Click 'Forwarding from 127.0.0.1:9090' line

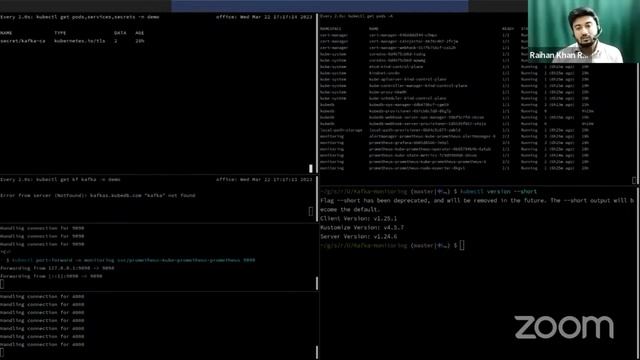[x=57, y=268]
